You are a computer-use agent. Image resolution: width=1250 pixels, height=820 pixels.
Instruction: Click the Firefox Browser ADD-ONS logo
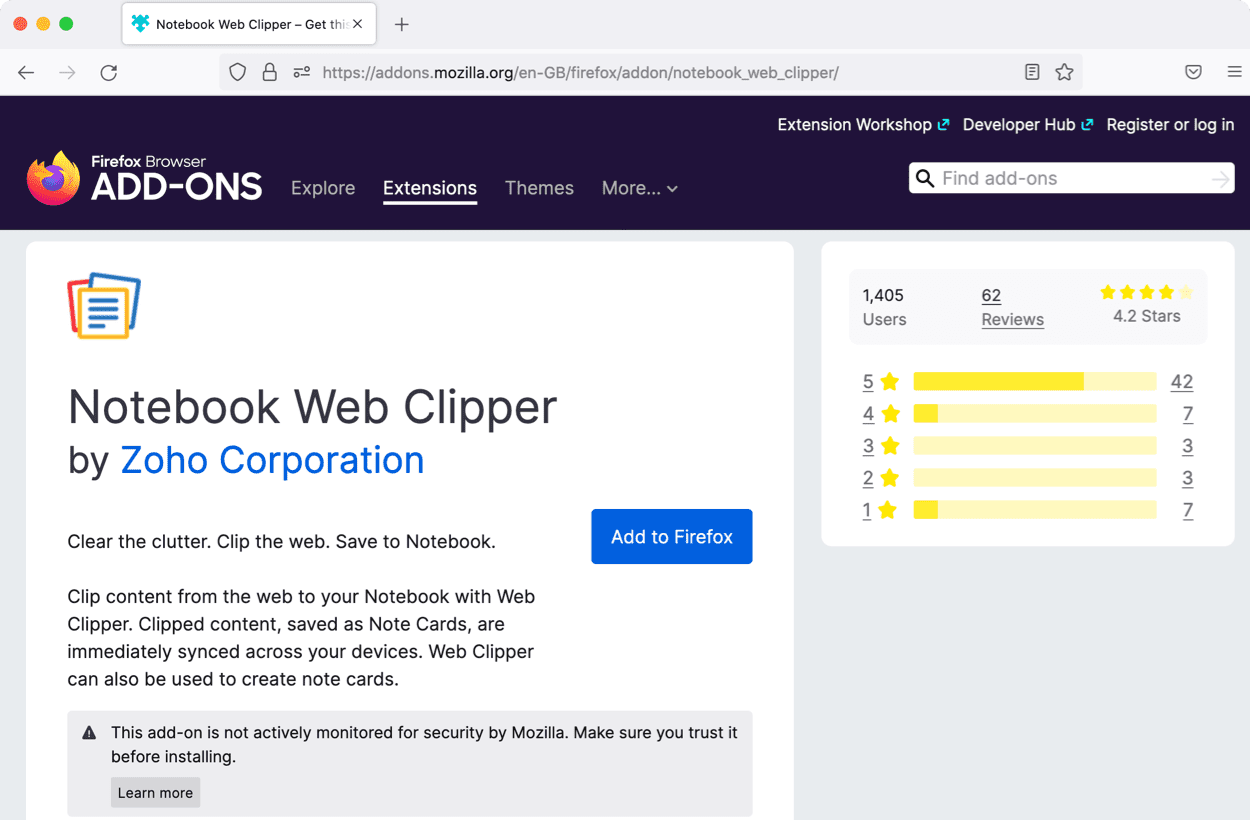(143, 176)
